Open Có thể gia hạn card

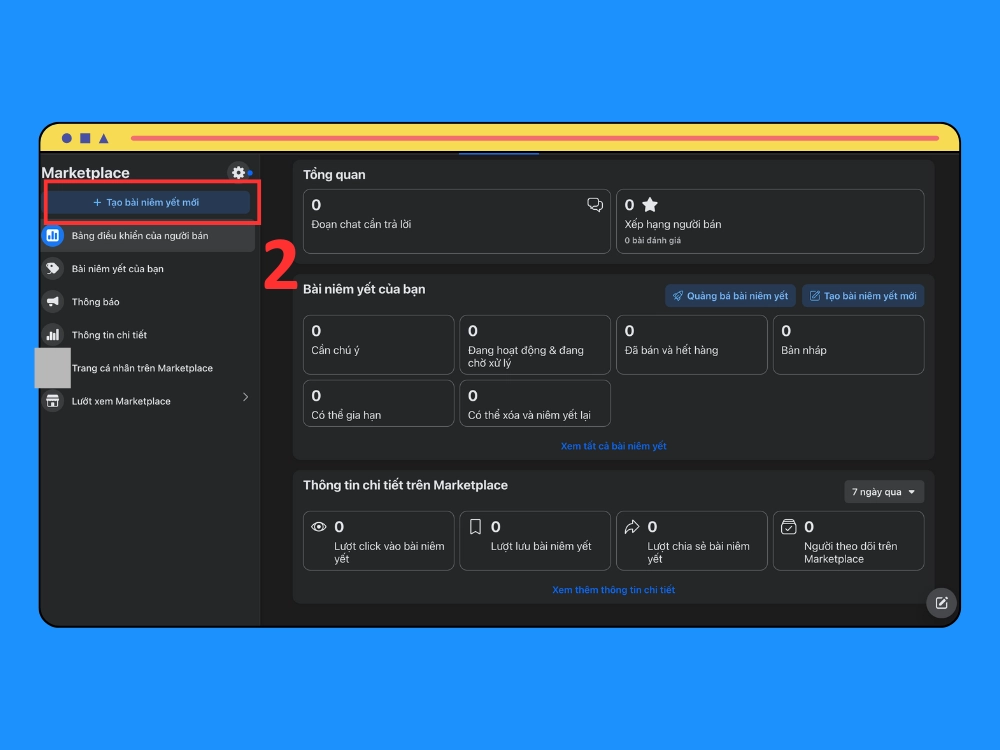tap(378, 403)
